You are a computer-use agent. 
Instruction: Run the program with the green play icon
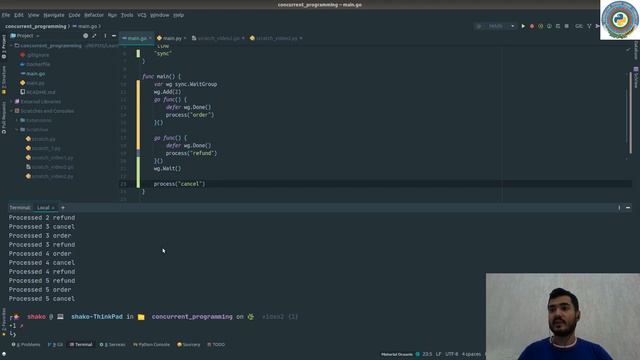[x=523, y=26]
